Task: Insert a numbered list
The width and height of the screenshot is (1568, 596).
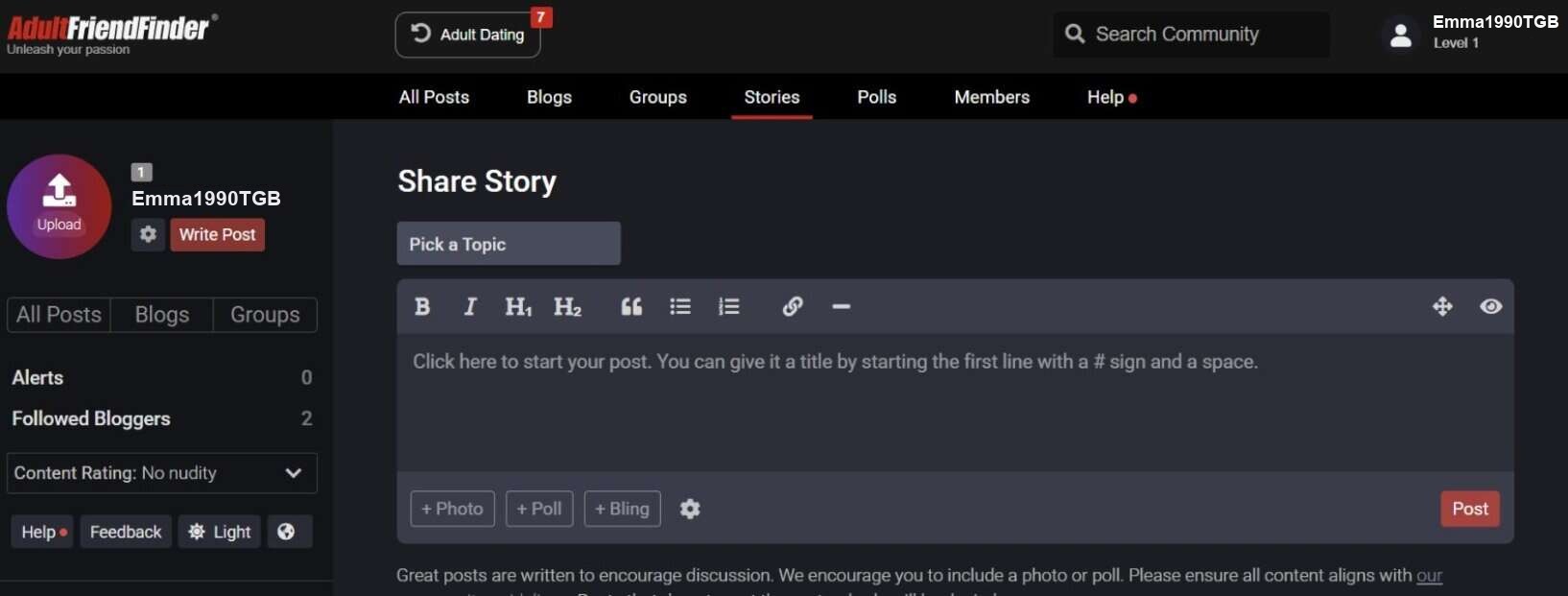Action: point(729,306)
